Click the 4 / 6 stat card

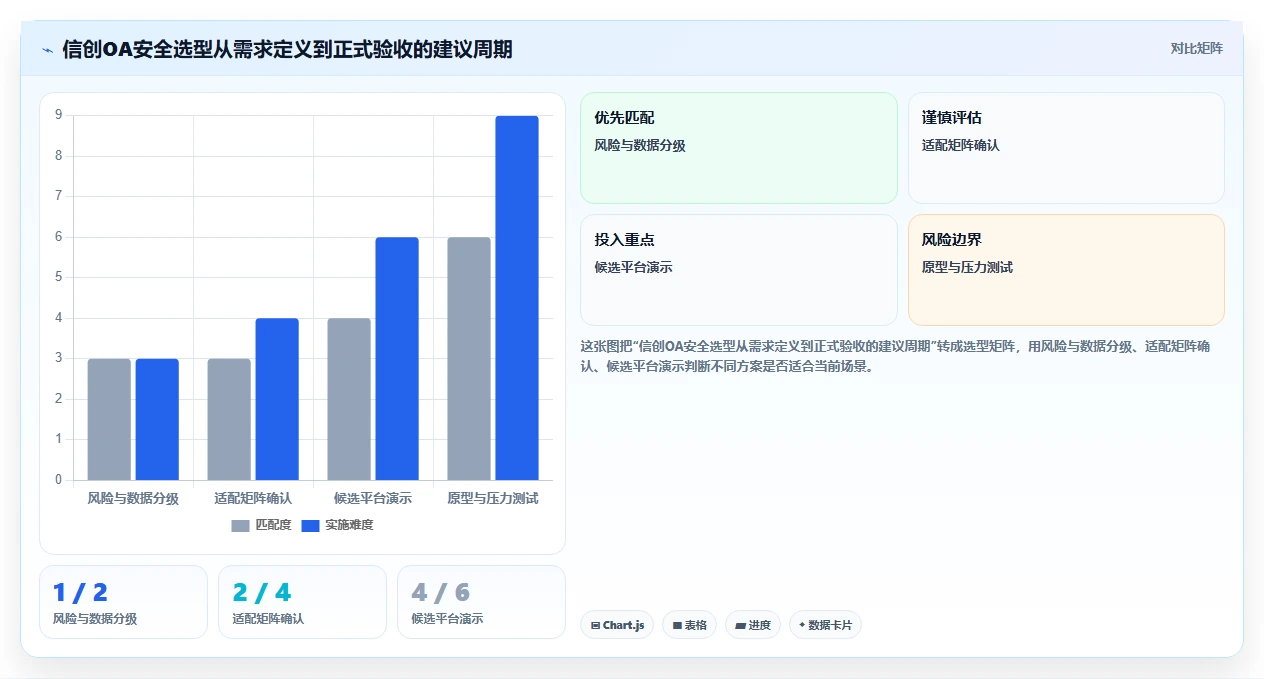(x=481, y=602)
